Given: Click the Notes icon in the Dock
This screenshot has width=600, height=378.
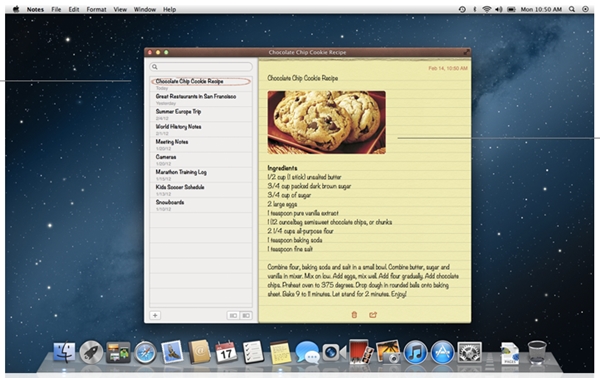Looking at the screenshot, I should point(280,352).
